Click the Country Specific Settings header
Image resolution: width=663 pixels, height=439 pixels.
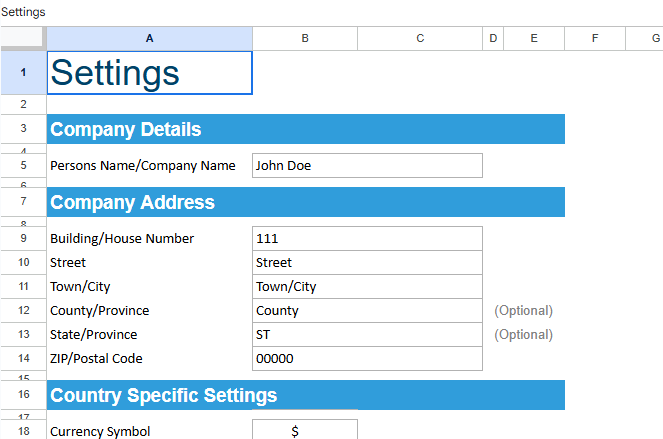pyautogui.click(x=305, y=395)
